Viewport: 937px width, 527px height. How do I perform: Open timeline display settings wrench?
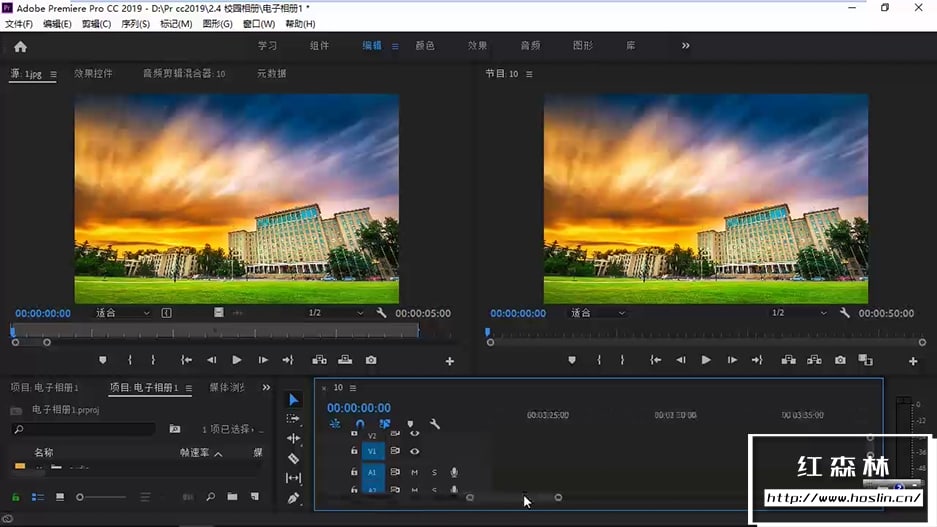point(434,424)
